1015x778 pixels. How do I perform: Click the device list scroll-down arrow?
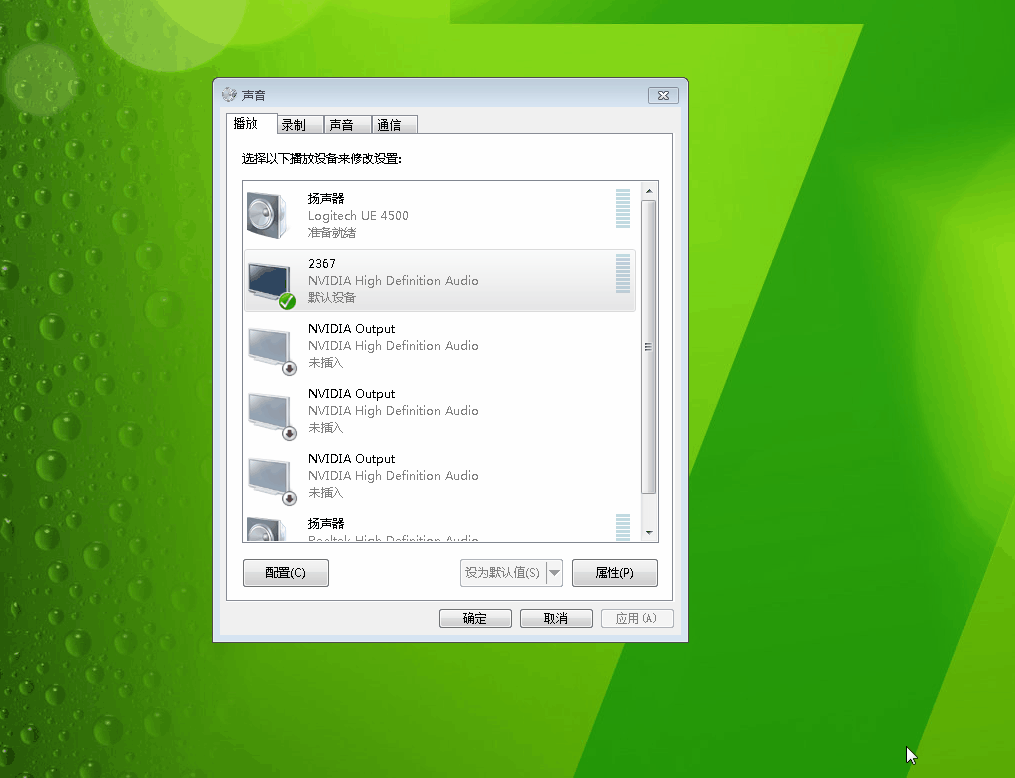pyautogui.click(x=648, y=533)
